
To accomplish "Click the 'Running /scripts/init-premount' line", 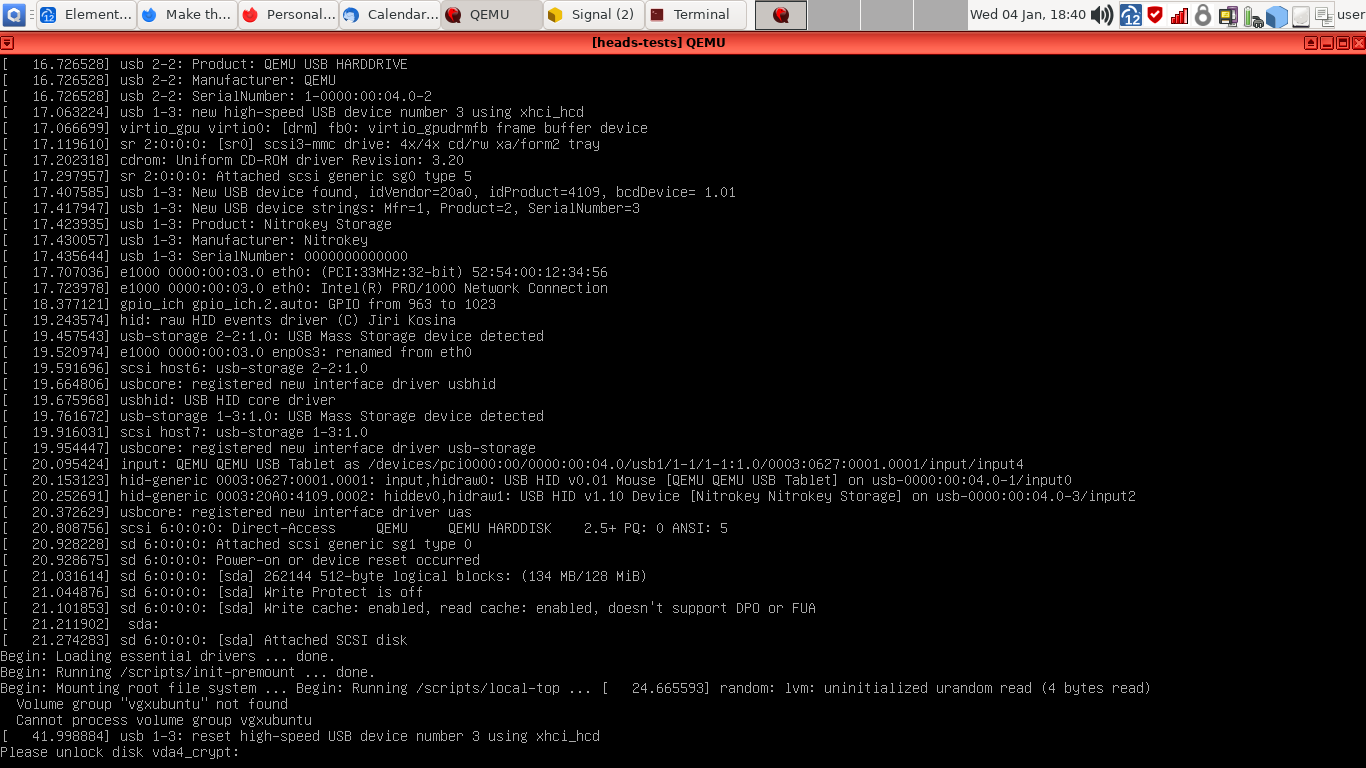I will click(x=188, y=672).
